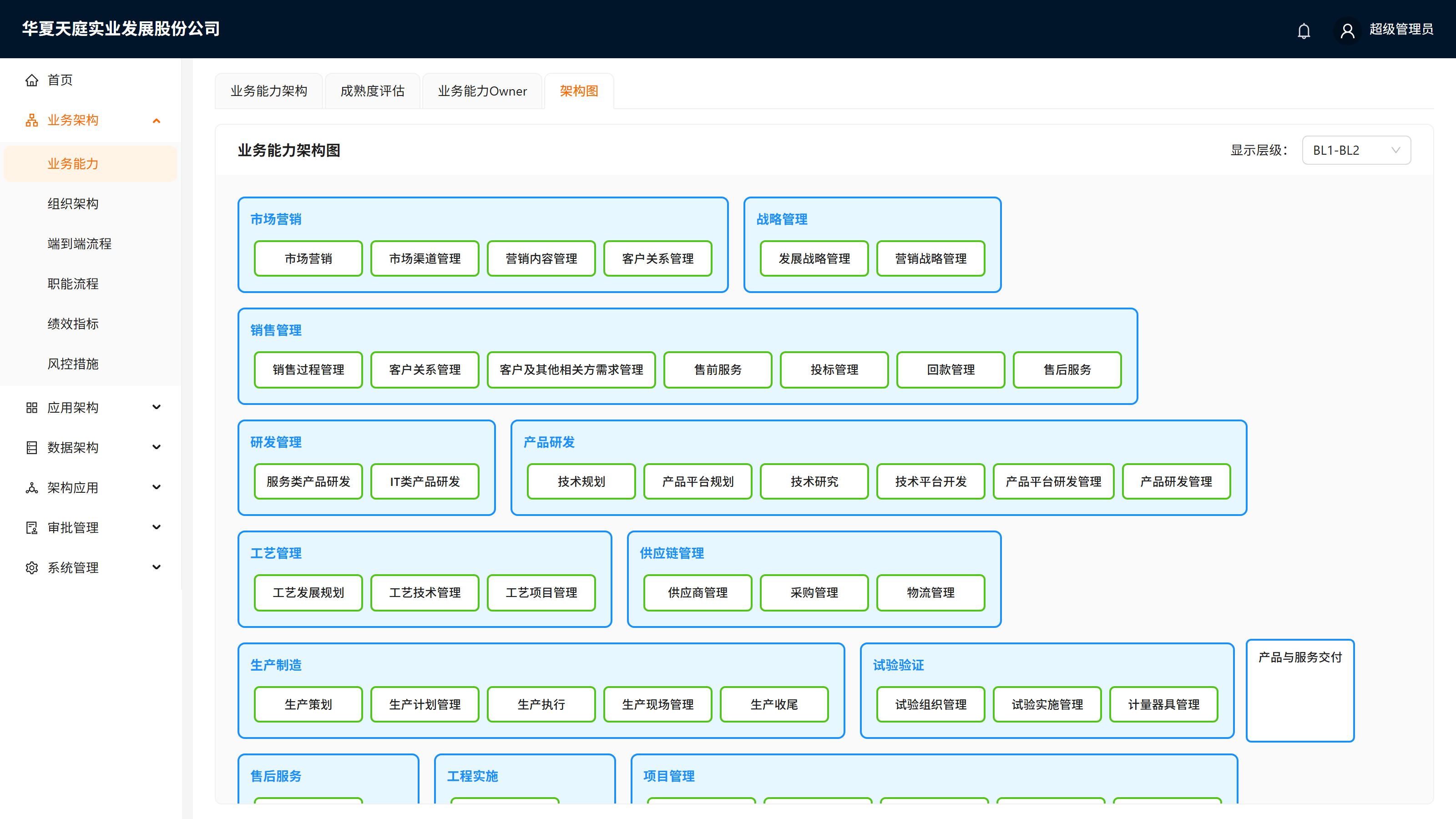Click the 市场渠道管理 capability box
The width and height of the screenshot is (1456, 819).
(x=425, y=259)
